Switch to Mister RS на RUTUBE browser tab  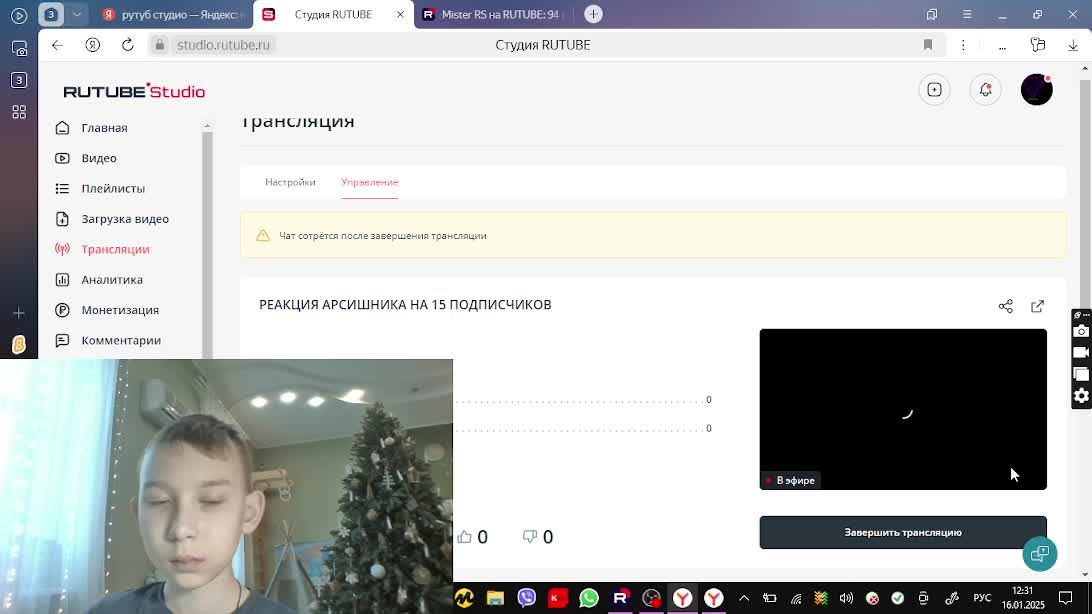tap(491, 15)
